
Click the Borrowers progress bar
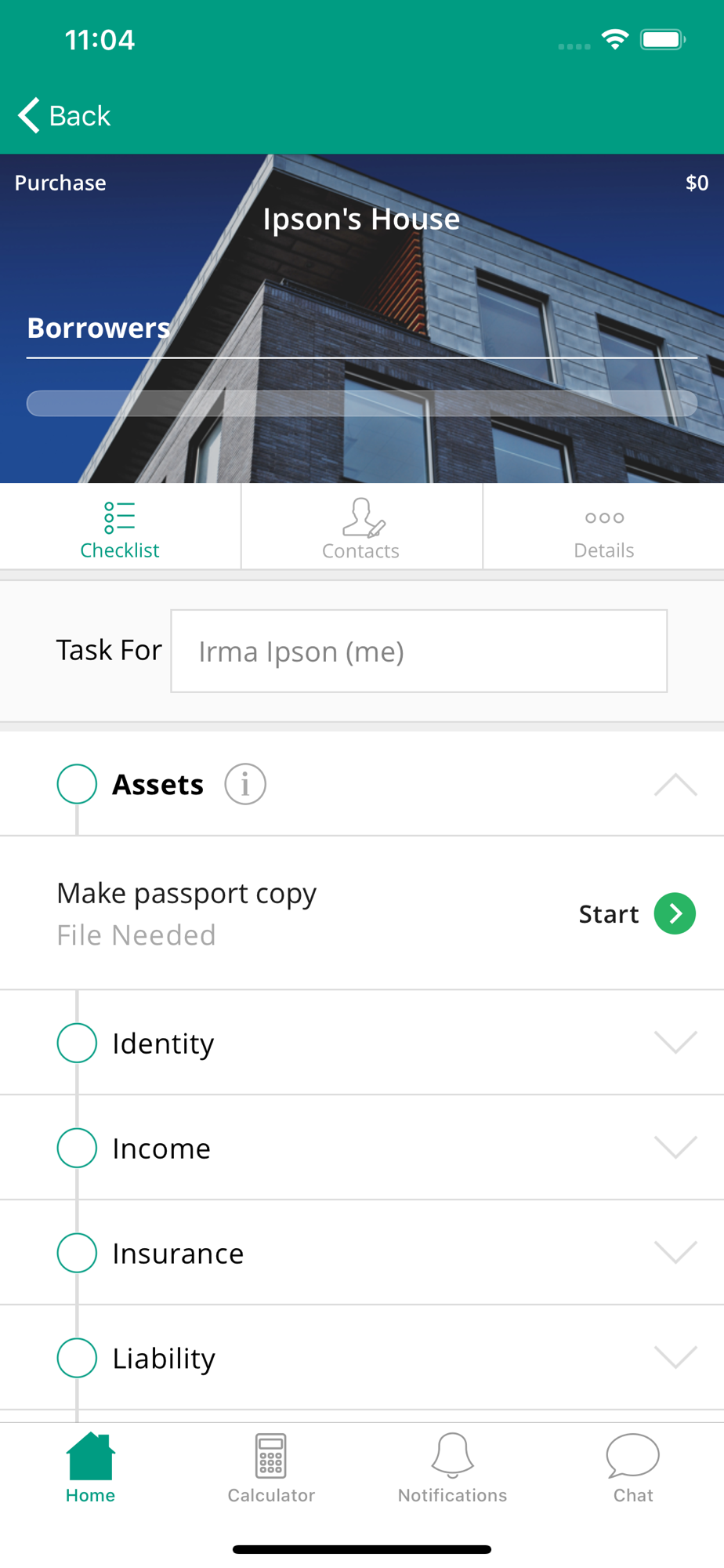coord(362,403)
